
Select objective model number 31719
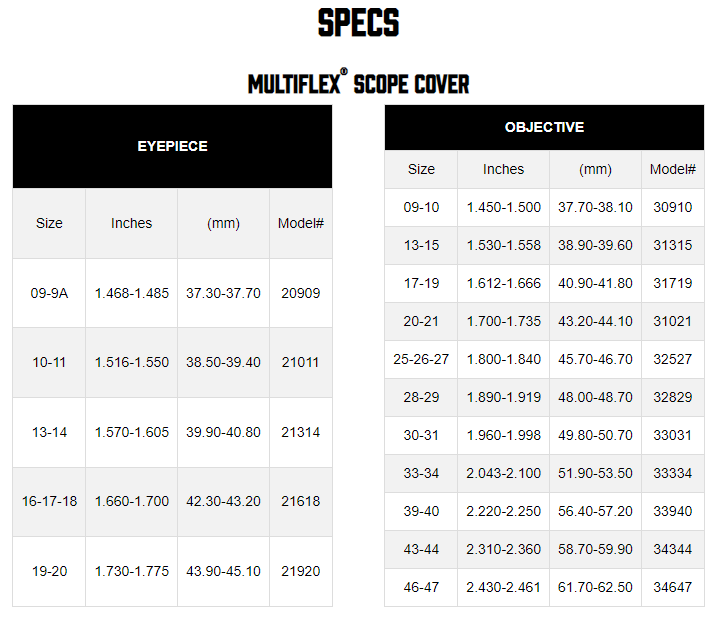point(672,283)
